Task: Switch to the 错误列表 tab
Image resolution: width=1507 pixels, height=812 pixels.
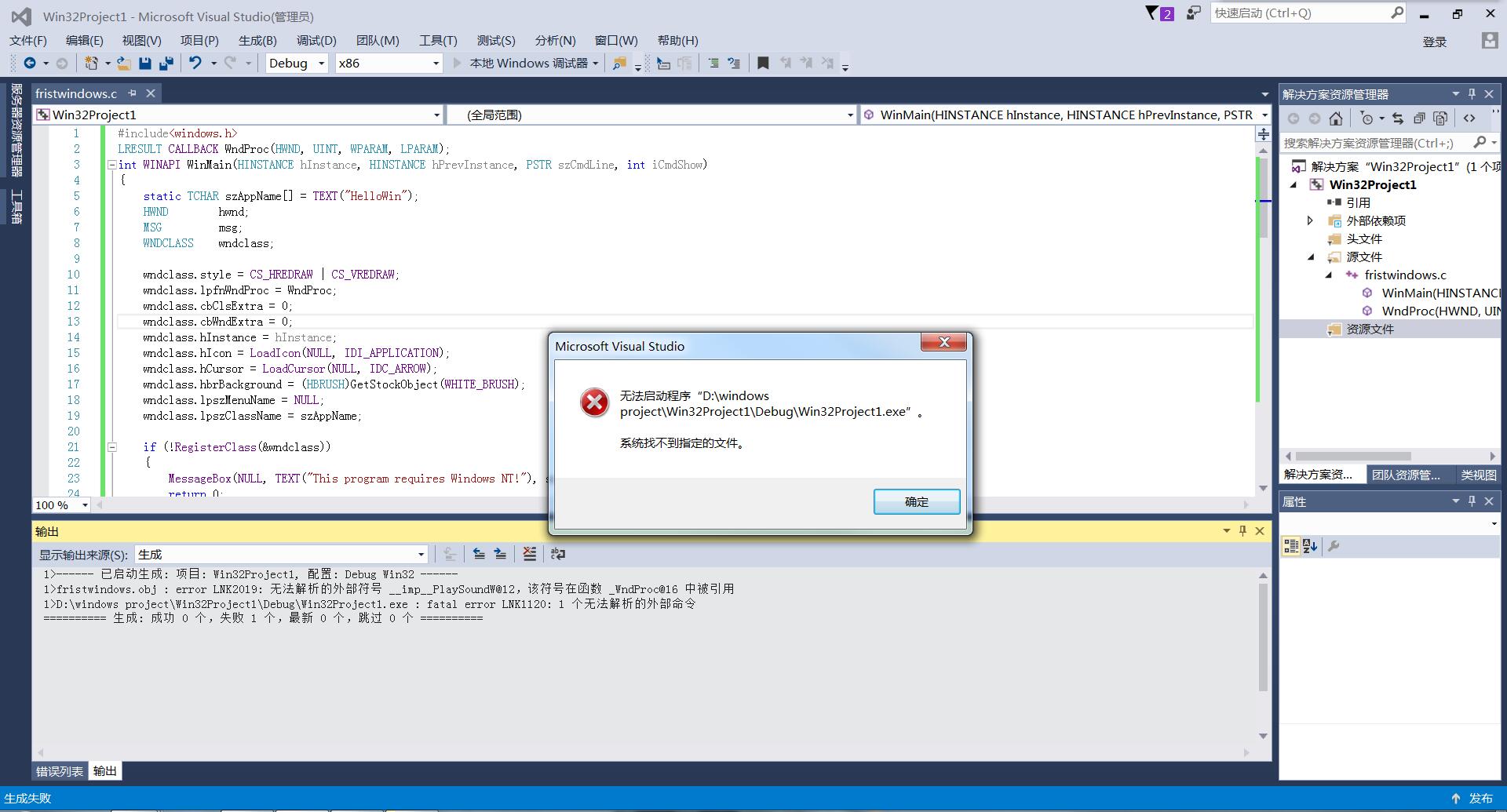Action: pyautogui.click(x=60, y=771)
